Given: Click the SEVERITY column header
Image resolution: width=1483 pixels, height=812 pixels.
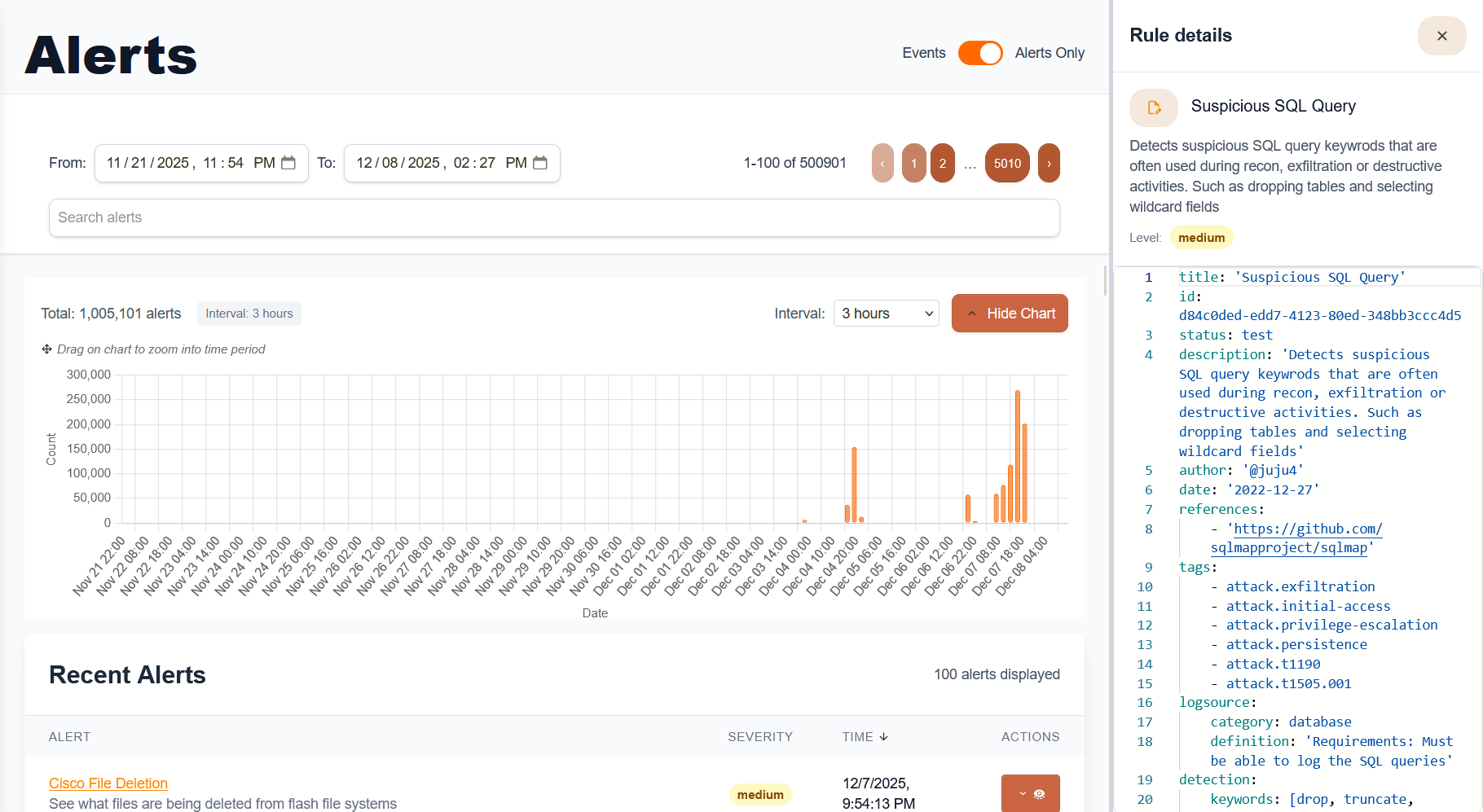Looking at the screenshot, I should pos(759,736).
